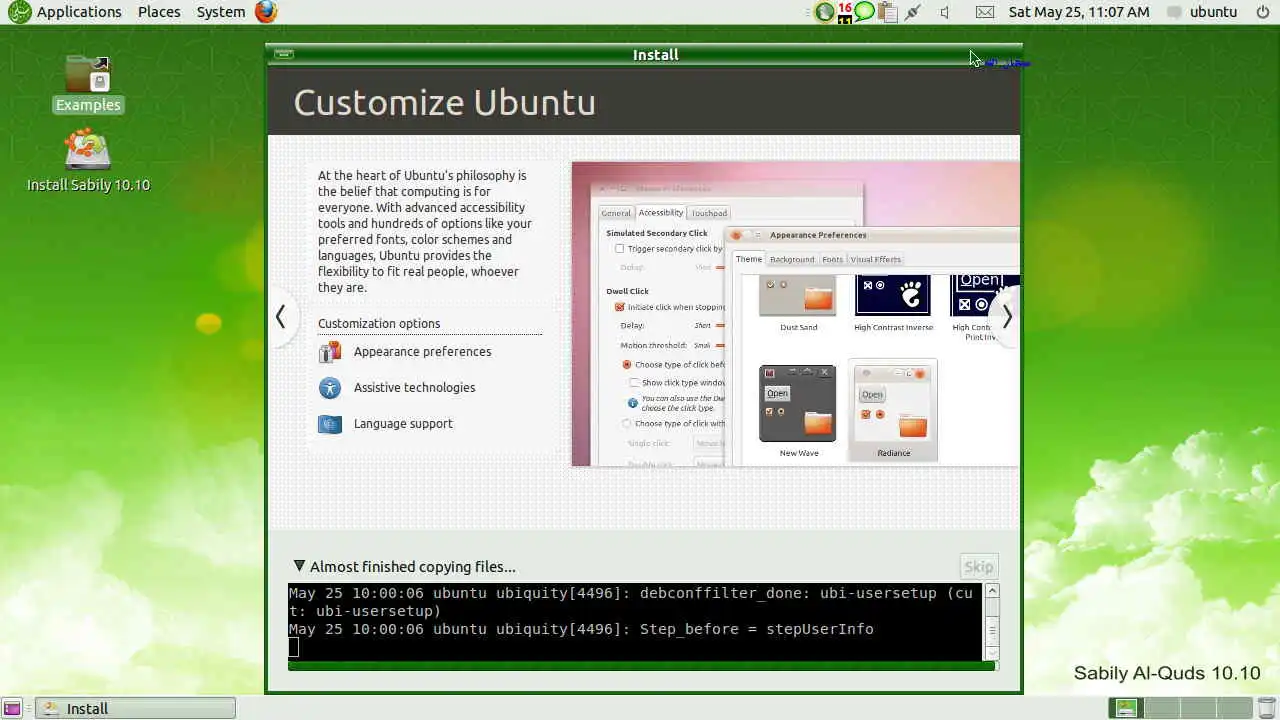Open the date and time clock
1280x720 pixels.
pyautogui.click(x=1079, y=12)
